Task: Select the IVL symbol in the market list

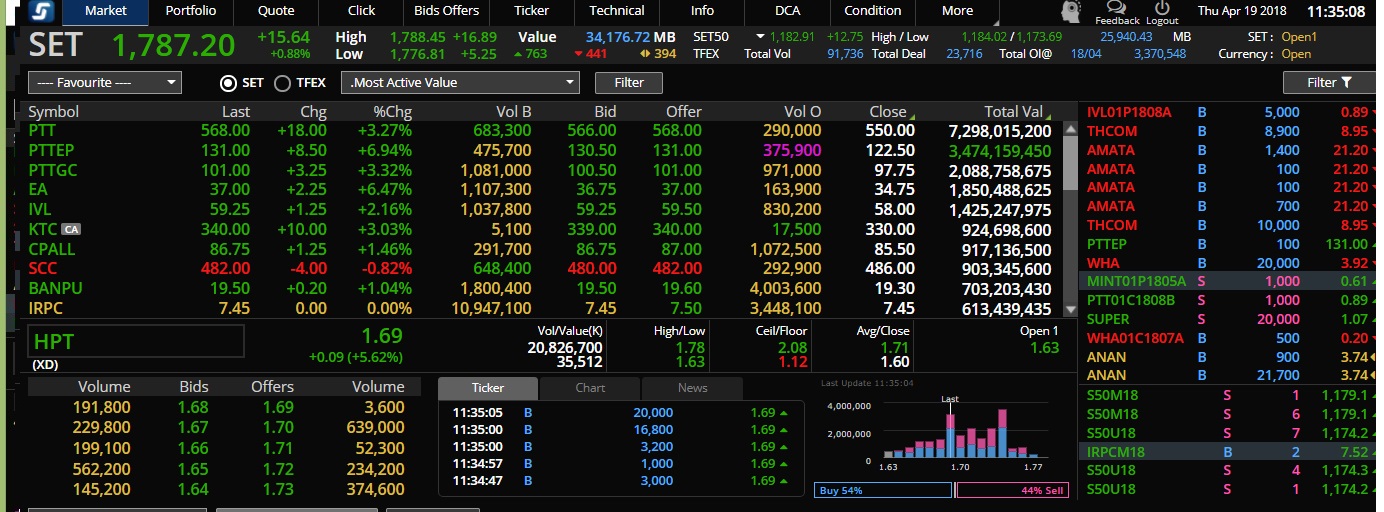Action: 40,209
